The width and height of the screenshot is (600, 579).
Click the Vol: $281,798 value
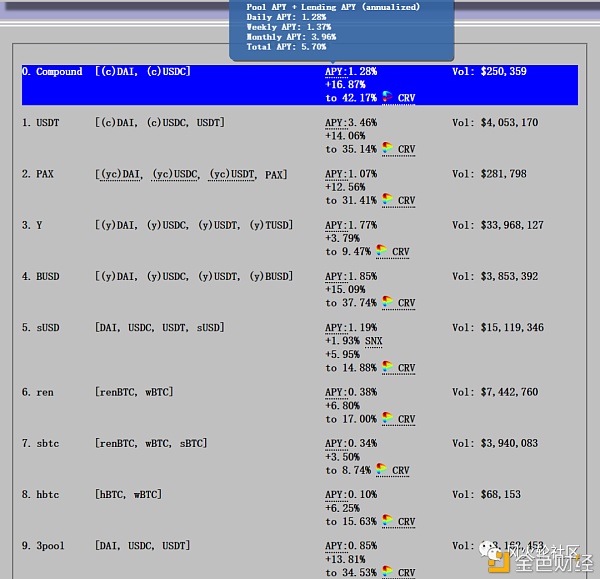[489, 174]
